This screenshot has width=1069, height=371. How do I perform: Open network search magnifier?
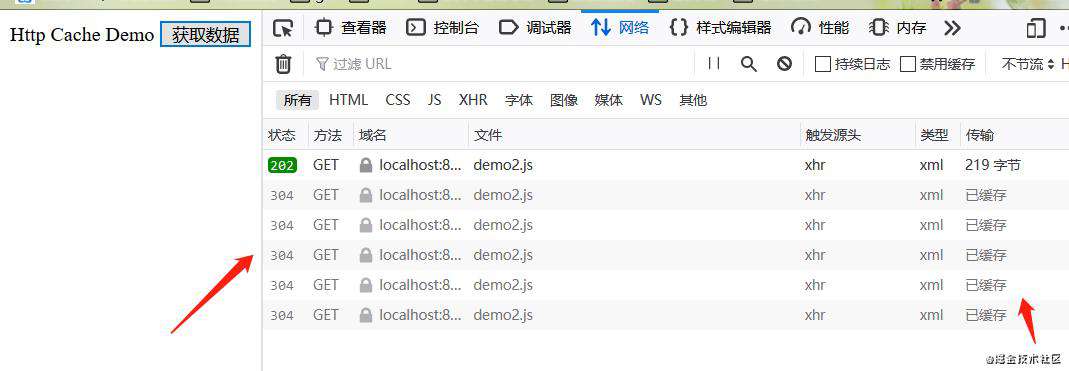coord(749,64)
